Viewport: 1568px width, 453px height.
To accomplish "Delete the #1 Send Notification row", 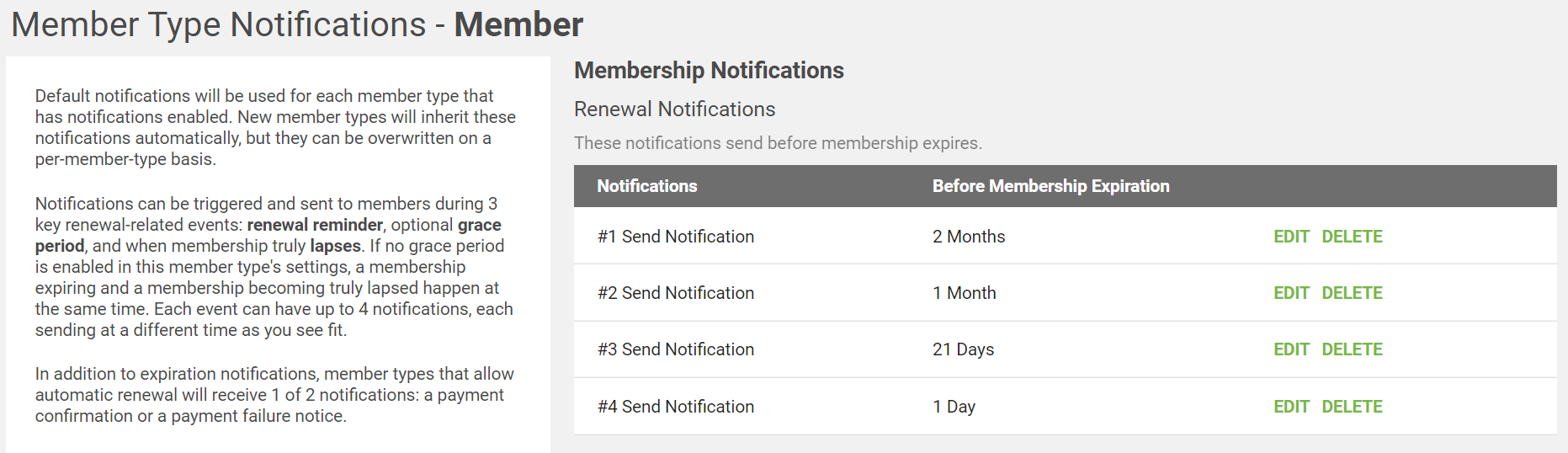I will [x=1352, y=237].
